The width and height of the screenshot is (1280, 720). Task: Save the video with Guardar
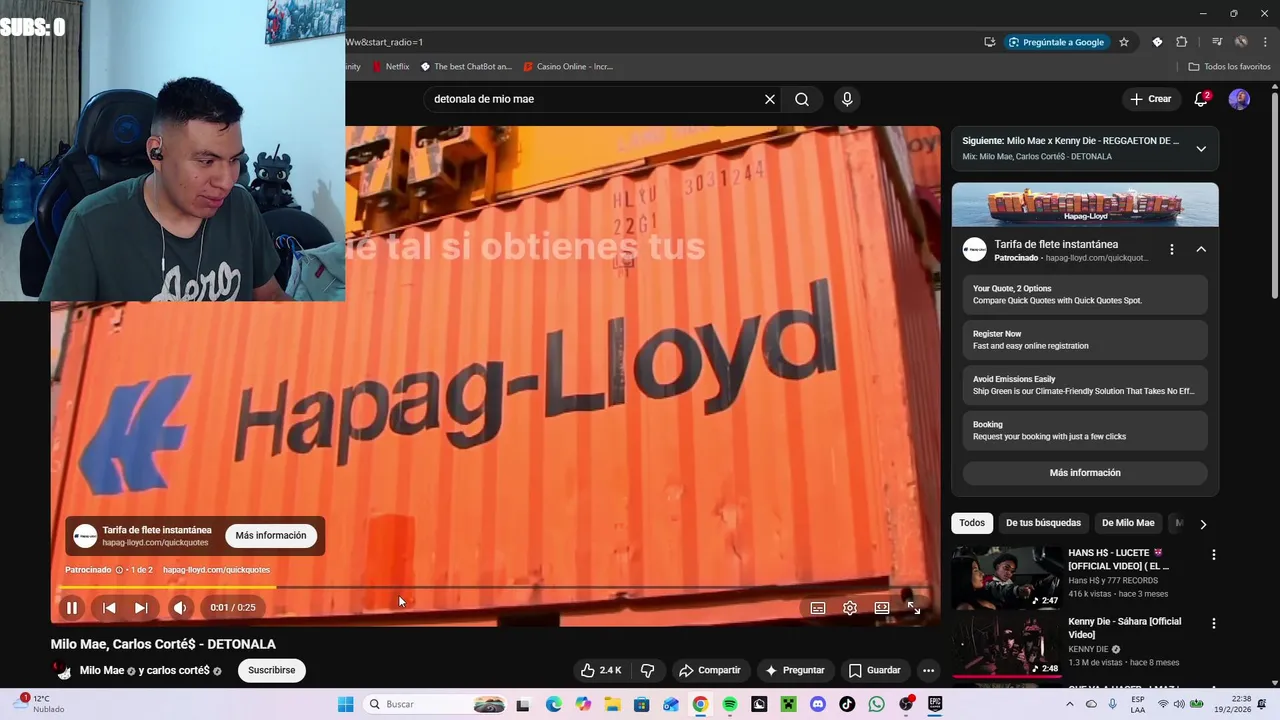click(875, 670)
